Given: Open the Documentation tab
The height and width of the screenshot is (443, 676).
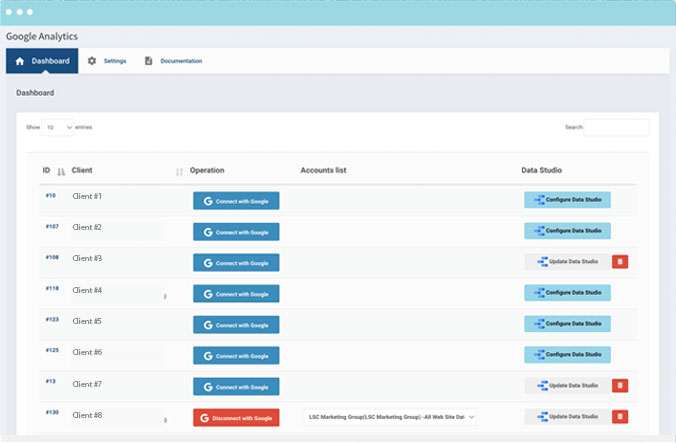Looking at the screenshot, I should 173,61.
